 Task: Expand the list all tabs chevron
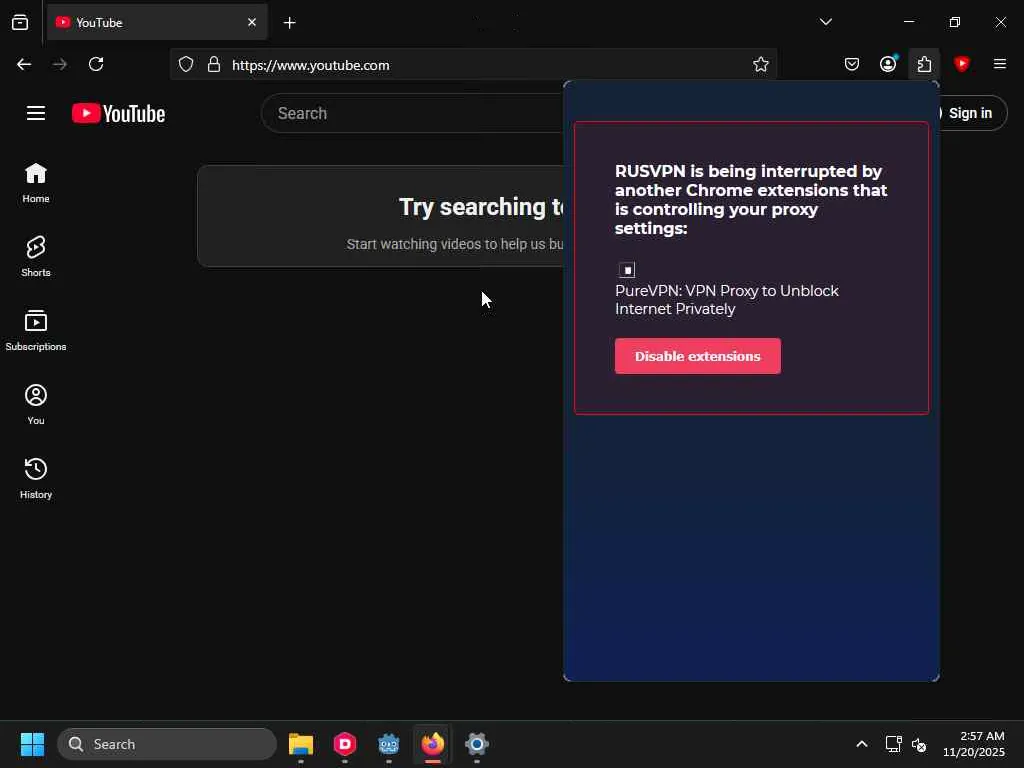[x=825, y=22]
